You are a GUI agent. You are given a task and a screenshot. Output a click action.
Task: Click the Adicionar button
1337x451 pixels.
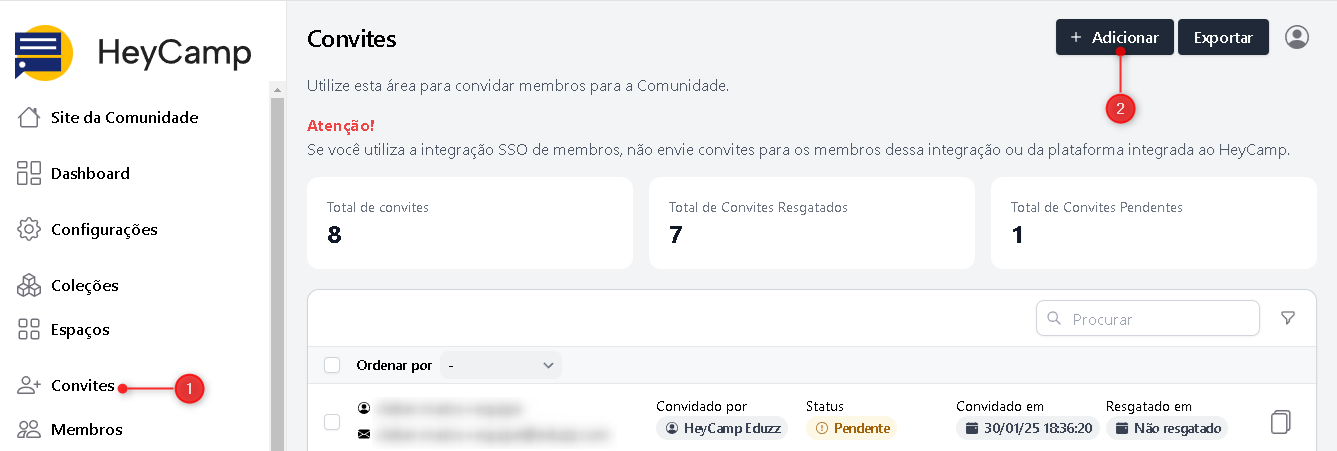click(1114, 37)
